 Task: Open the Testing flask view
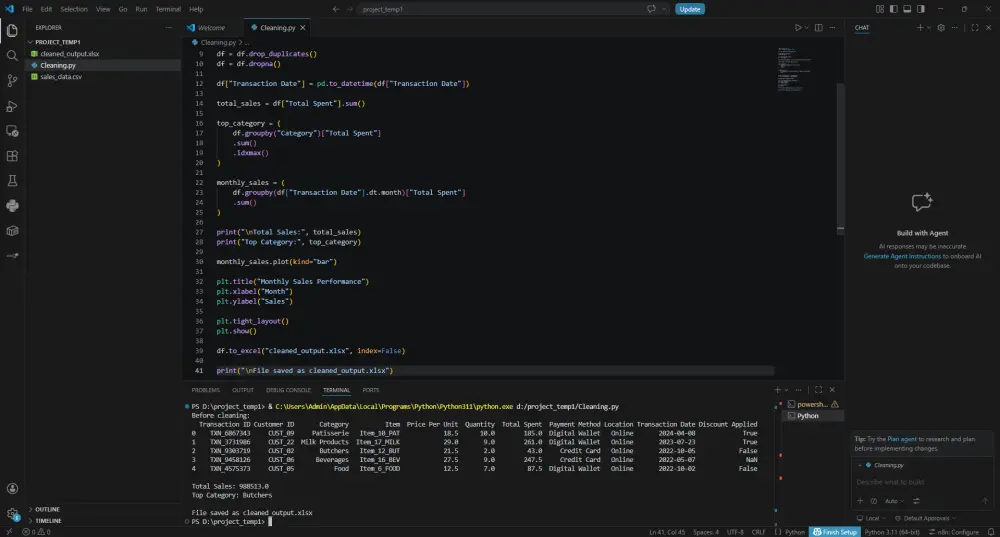(12, 180)
